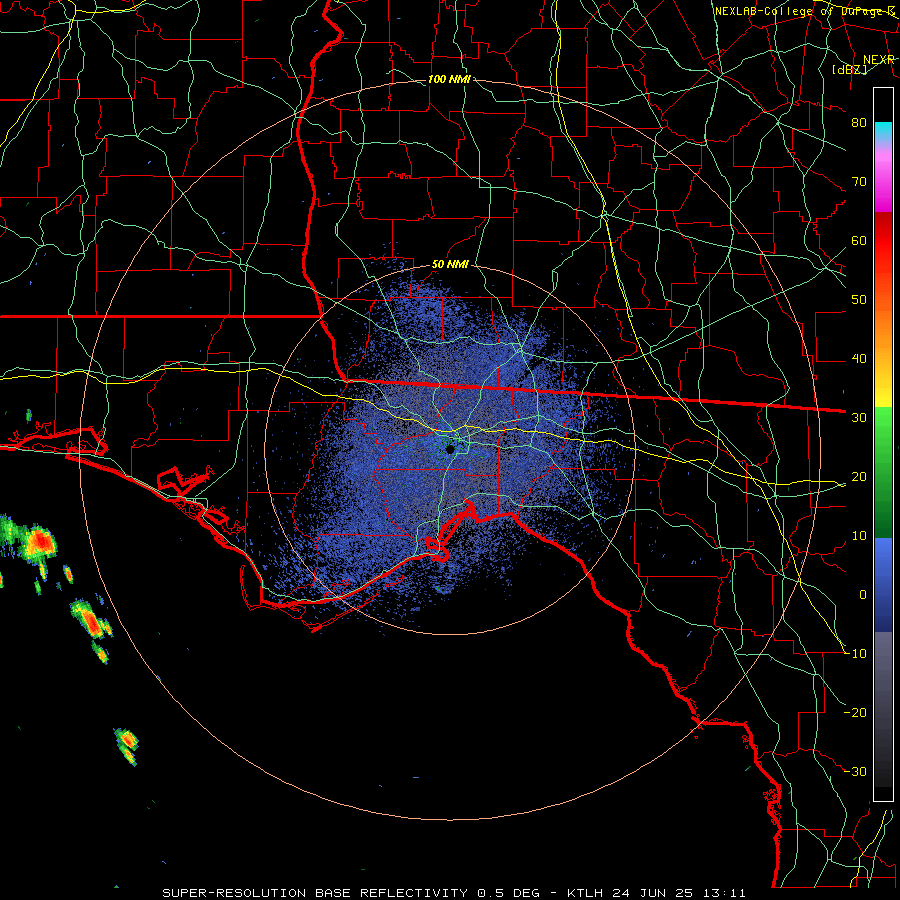900x900 pixels.
Task: Click the dBZ units label
Action: point(849,70)
